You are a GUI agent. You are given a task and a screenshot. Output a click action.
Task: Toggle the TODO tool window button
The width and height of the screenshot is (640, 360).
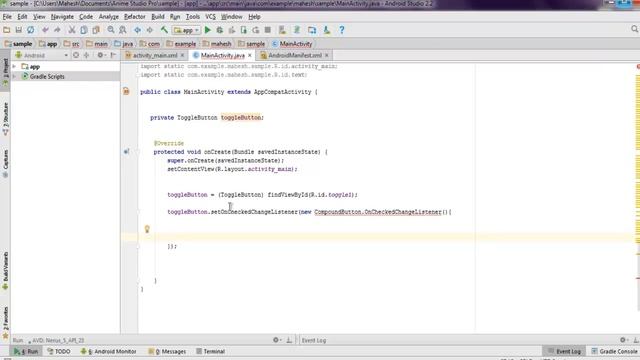(x=59, y=351)
